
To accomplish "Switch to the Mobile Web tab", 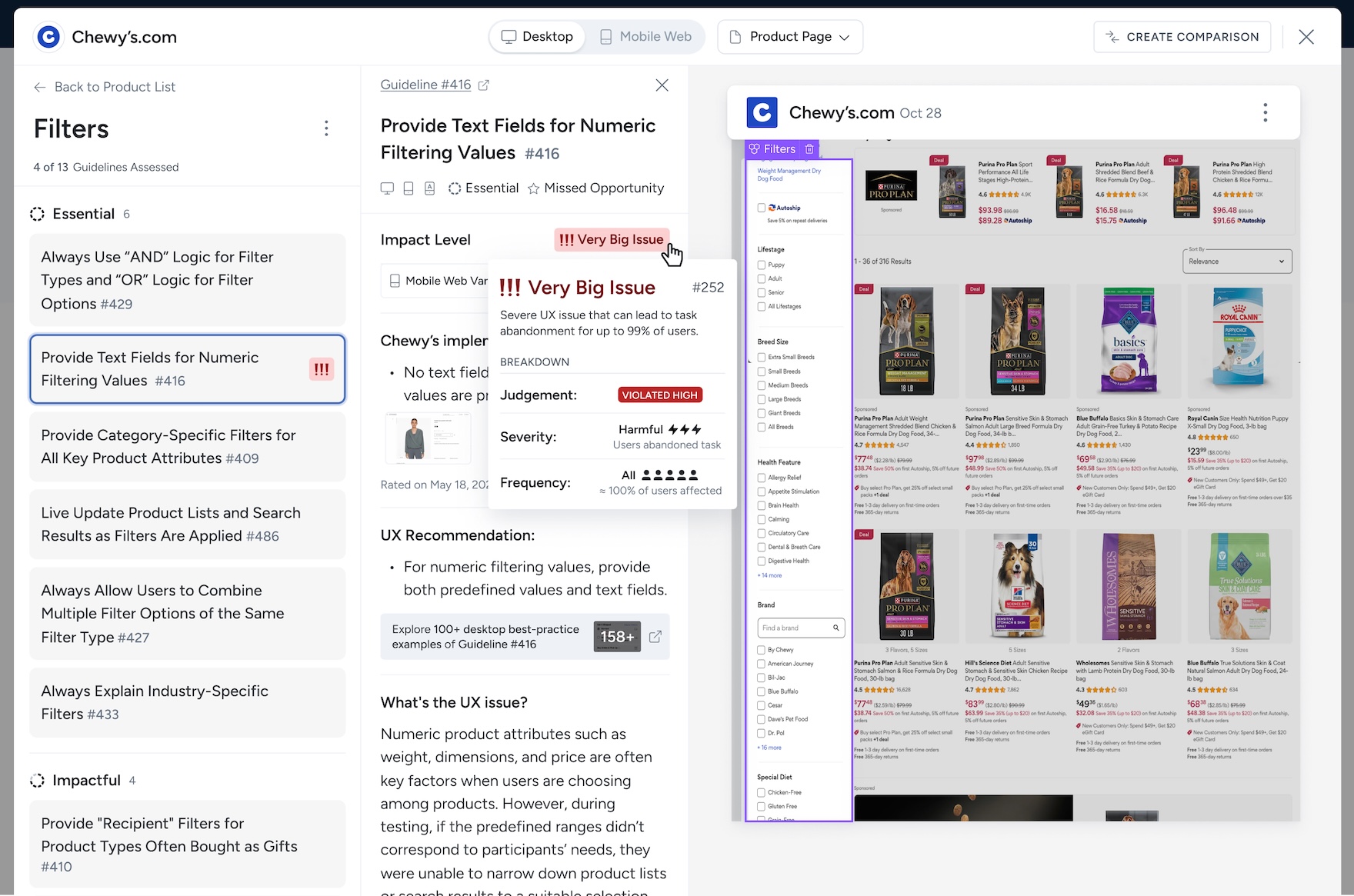I will coord(645,37).
